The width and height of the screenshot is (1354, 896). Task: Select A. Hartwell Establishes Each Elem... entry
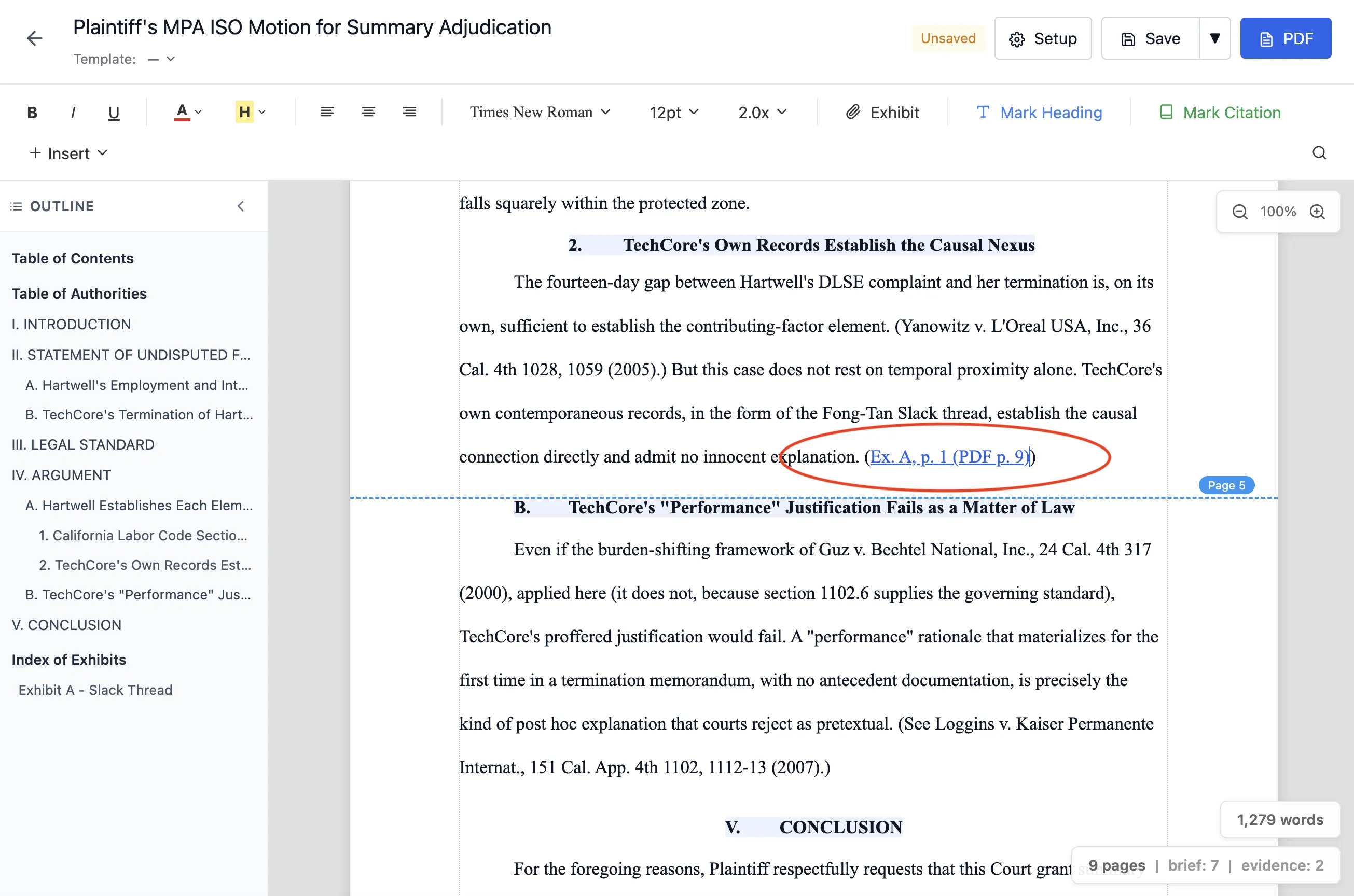pos(139,505)
